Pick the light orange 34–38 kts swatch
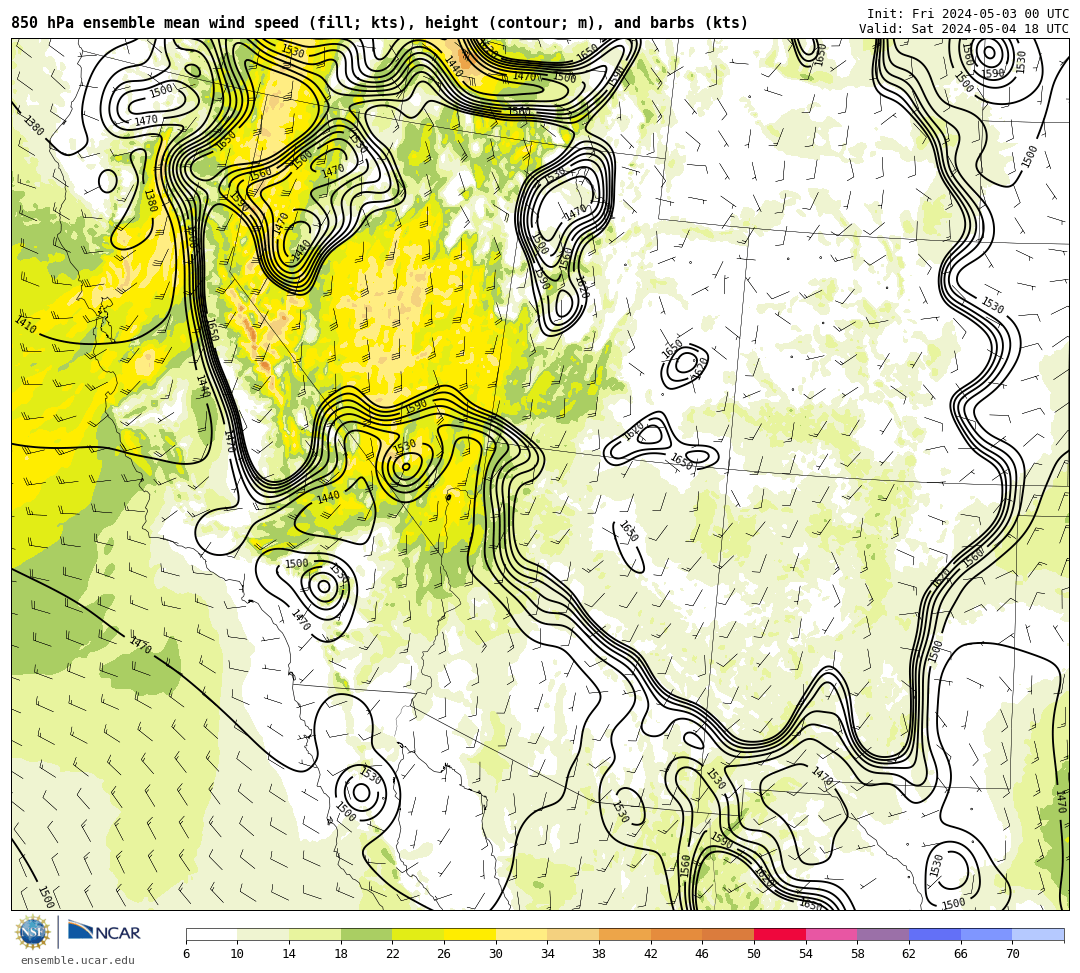Image resolution: width=1080 pixels, height=973 pixels. [573, 934]
